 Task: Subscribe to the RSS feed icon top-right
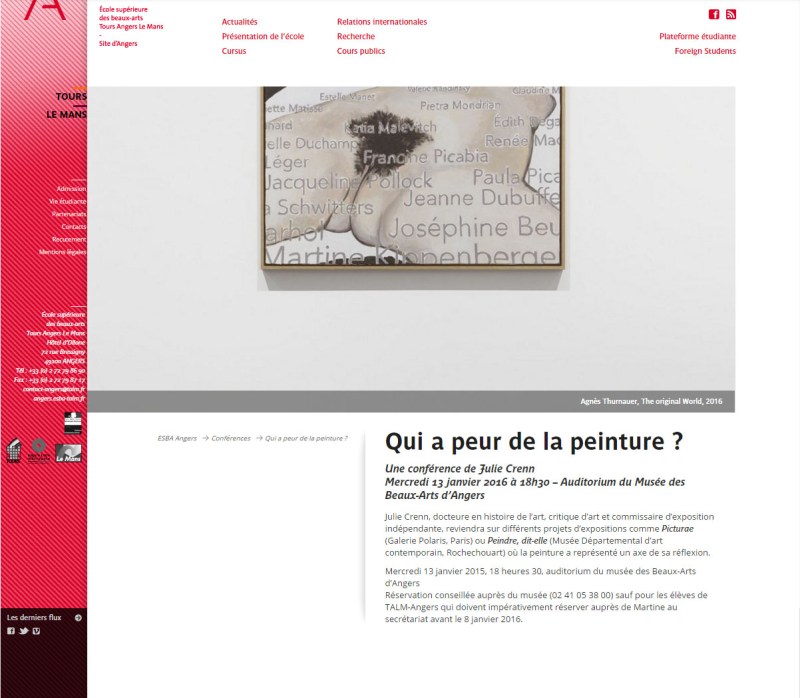[732, 14]
